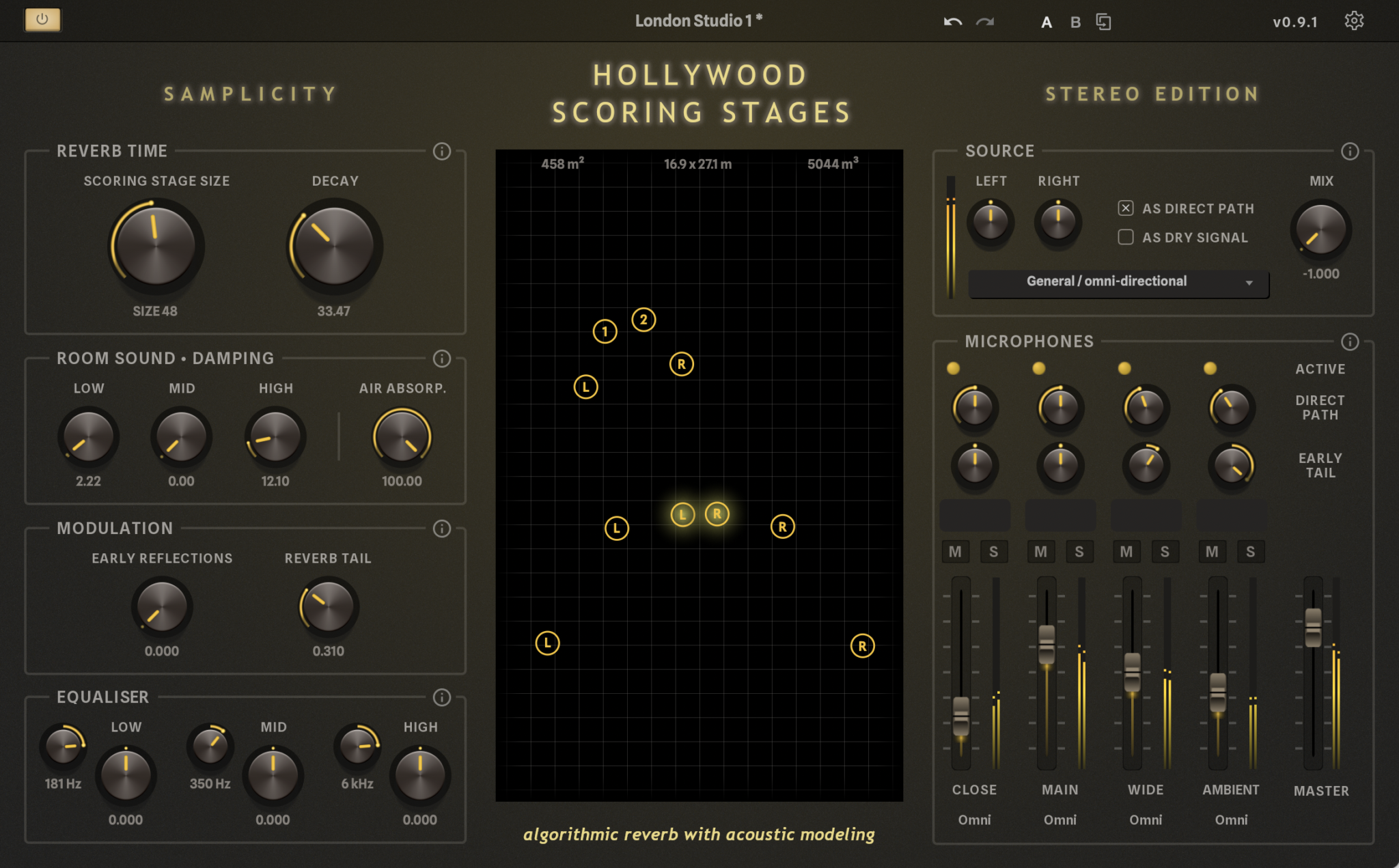Click the undo arrow icon
The height and width of the screenshot is (868, 1399).
pyautogui.click(x=953, y=22)
